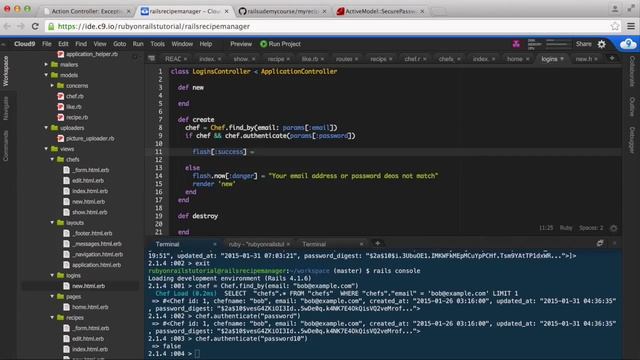Viewport: 640px width, 360px height.
Task: Click the Share button
Action: click(583, 44)
